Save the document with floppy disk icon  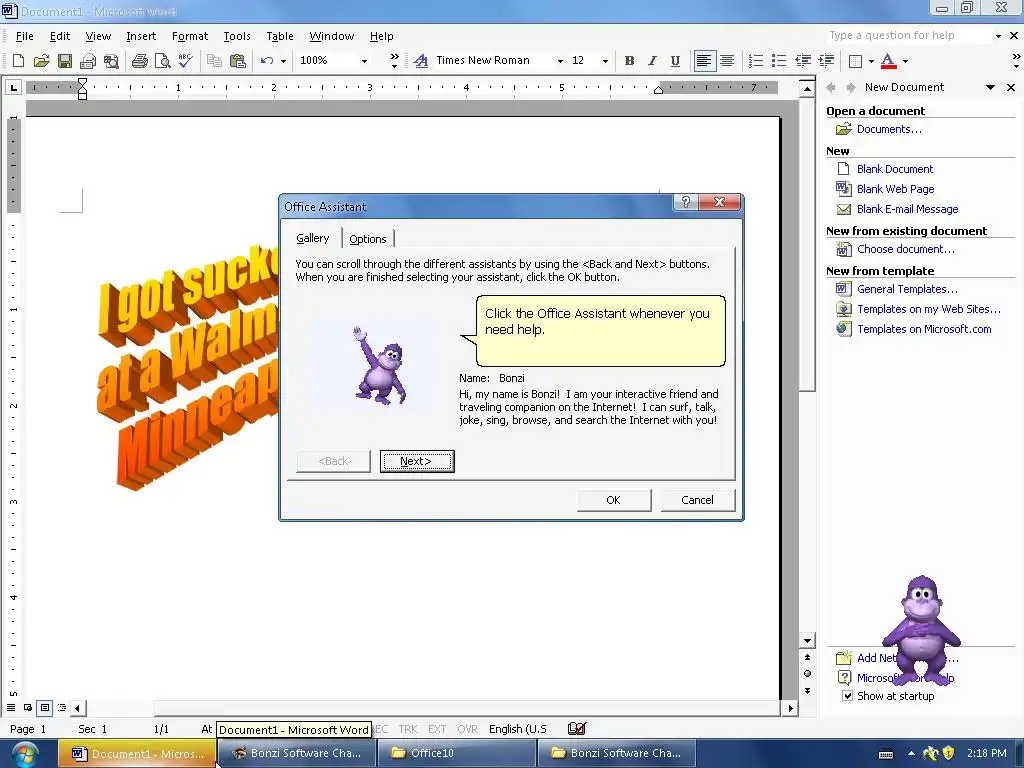coord(65,61)
